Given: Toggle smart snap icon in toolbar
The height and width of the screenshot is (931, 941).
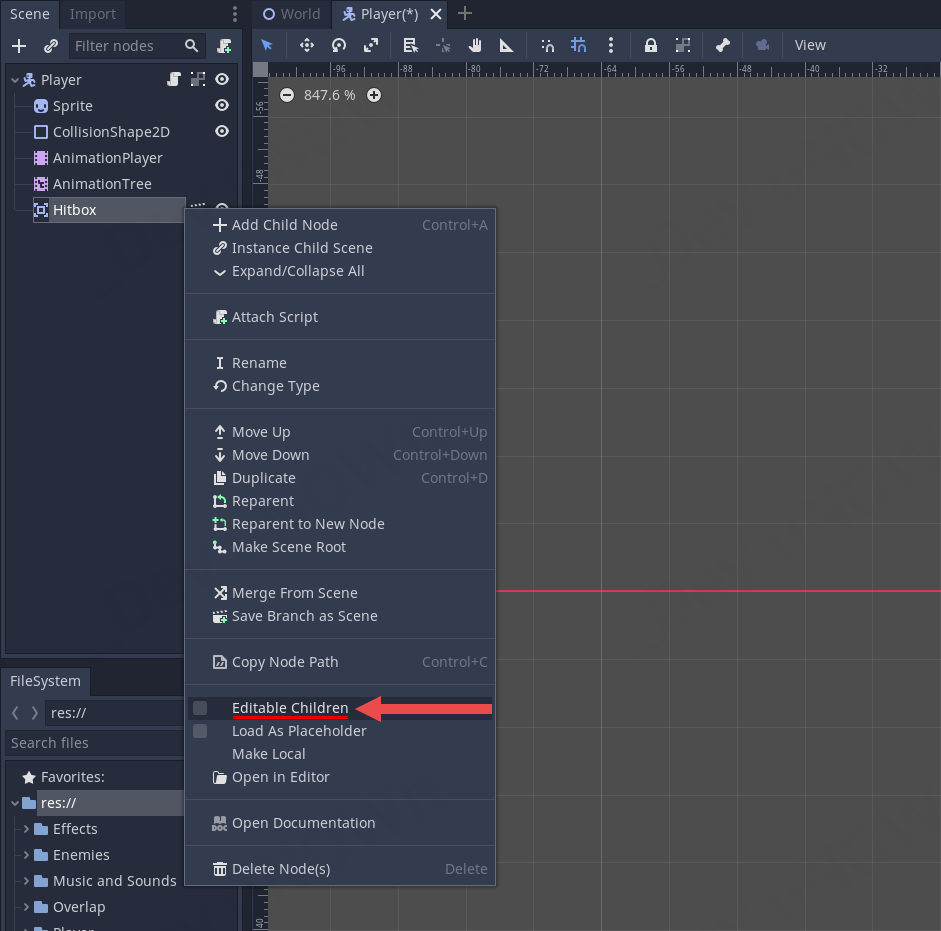Looking at the screenshot, I should tap(547, 45).
